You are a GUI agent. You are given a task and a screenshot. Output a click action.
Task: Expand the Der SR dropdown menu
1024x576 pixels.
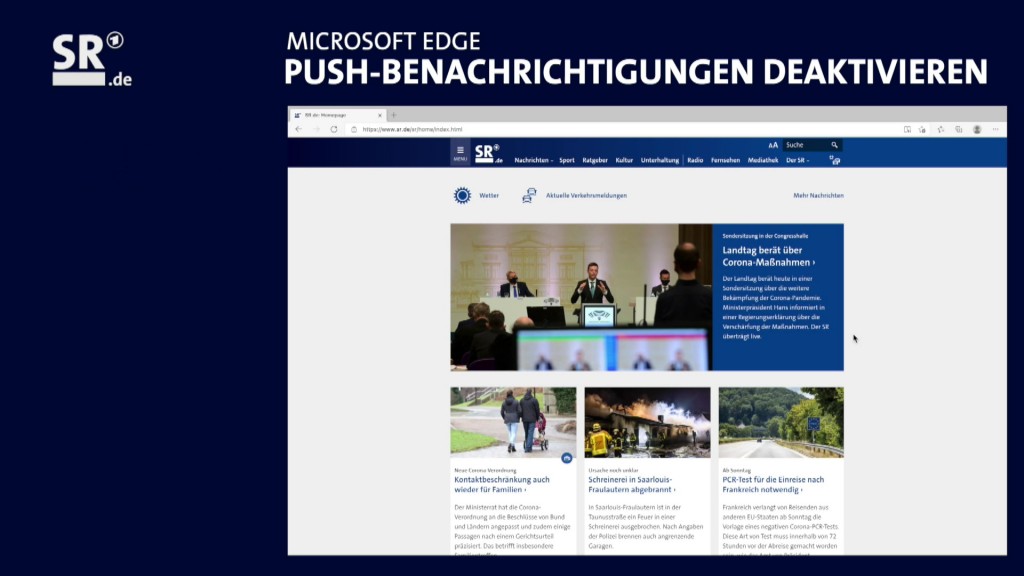click(797, 160)
